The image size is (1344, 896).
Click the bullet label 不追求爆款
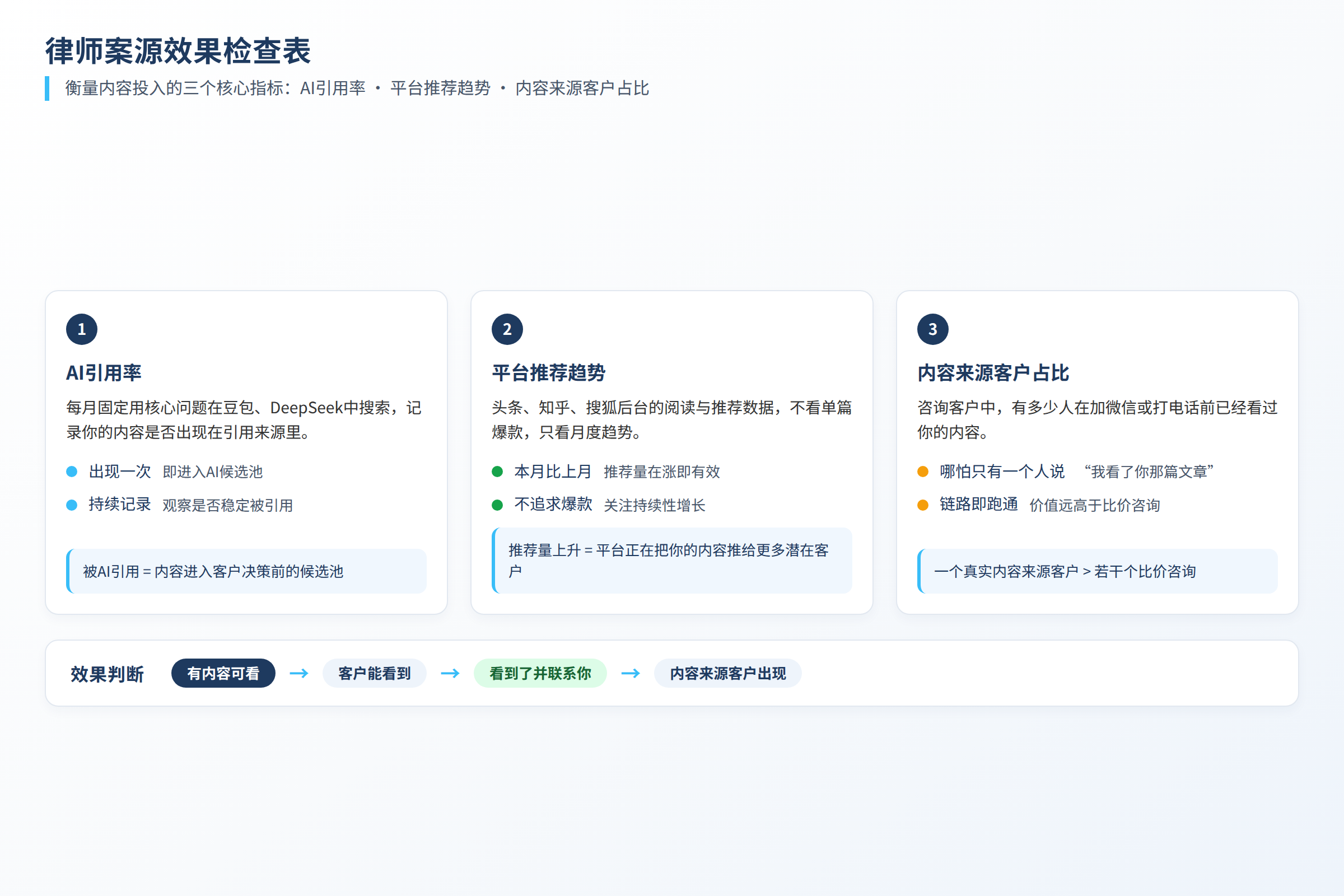pos(553,505)
